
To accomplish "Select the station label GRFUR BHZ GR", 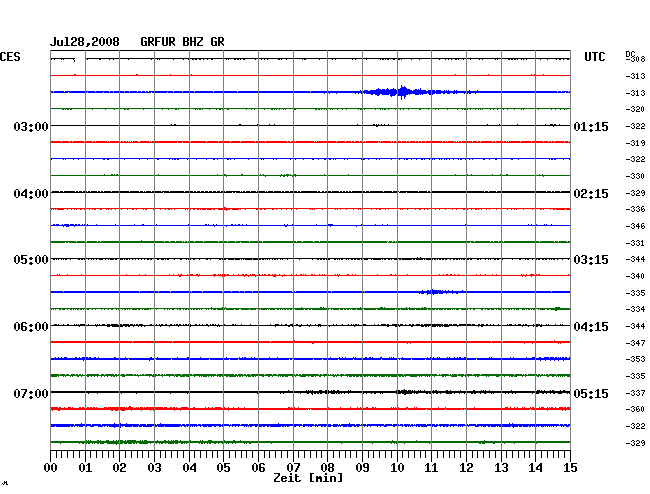I will [182, 42].
